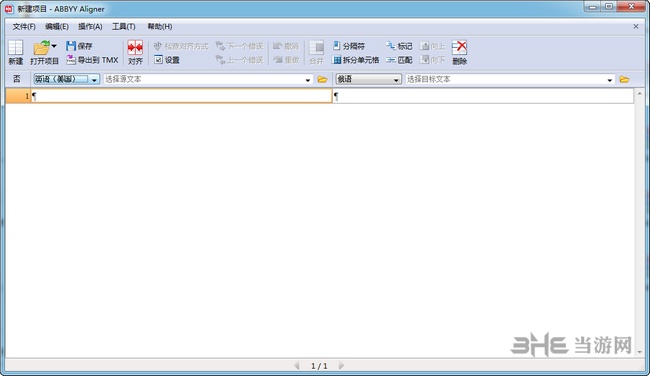Go to next error 下一个错误
This screenshot has height=376, width=650.
[239, 46]
